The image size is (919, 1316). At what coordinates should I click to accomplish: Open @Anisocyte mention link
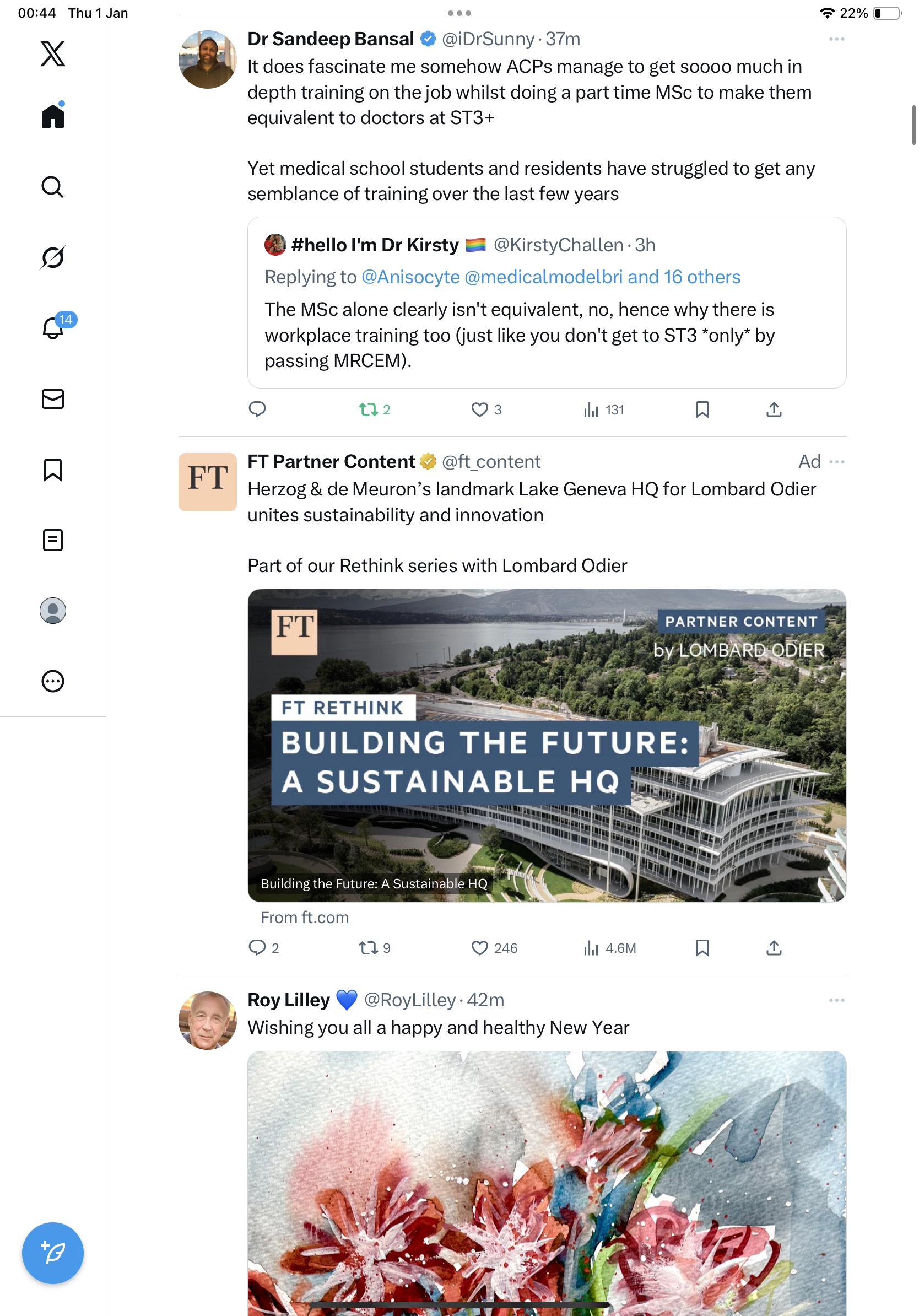(x=410, y=277)
